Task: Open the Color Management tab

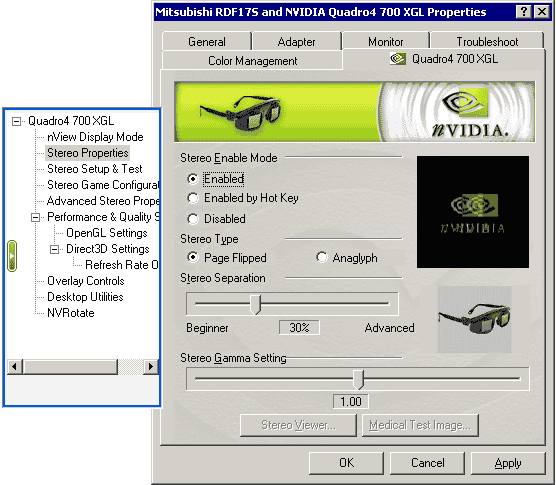Action: click(252, 61)
